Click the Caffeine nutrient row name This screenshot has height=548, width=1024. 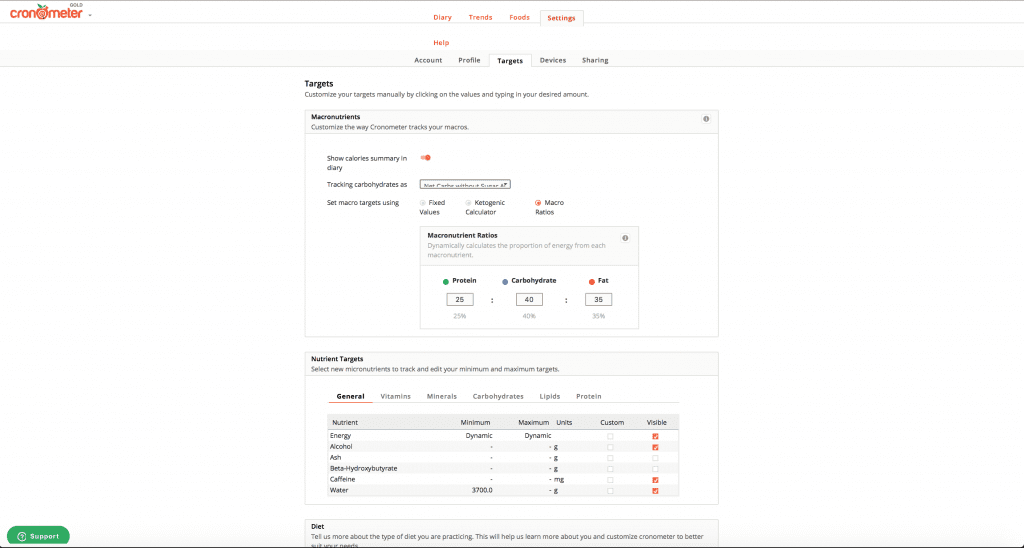(342, 479)
